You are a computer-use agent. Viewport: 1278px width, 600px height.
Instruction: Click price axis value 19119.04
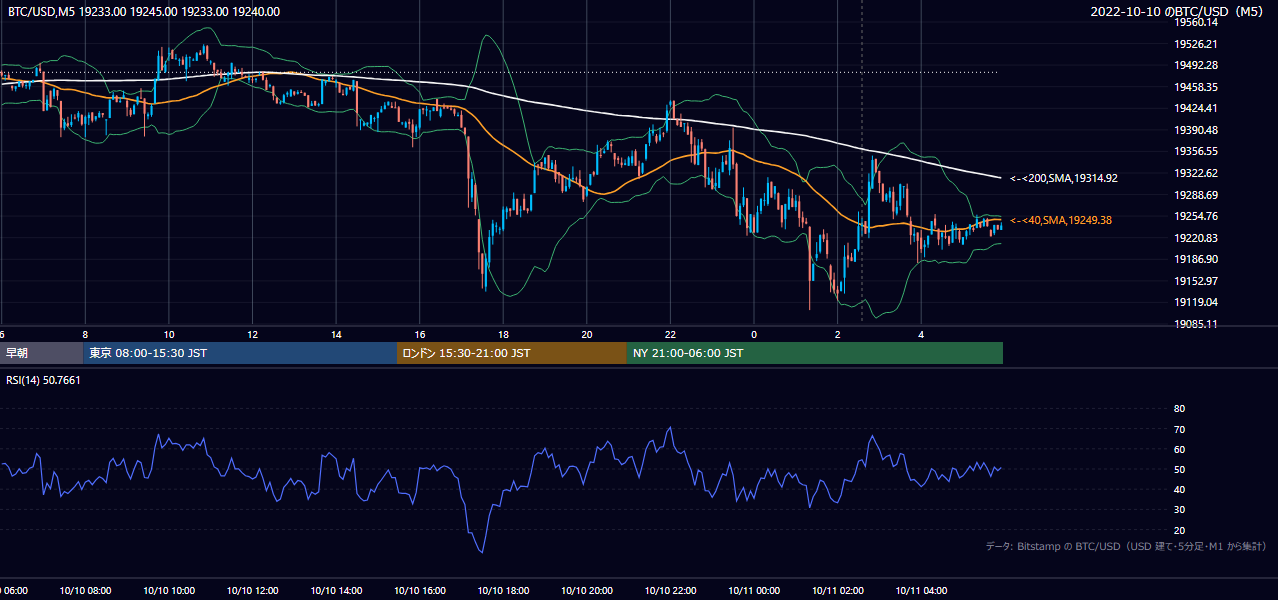tap(1195, 302)
